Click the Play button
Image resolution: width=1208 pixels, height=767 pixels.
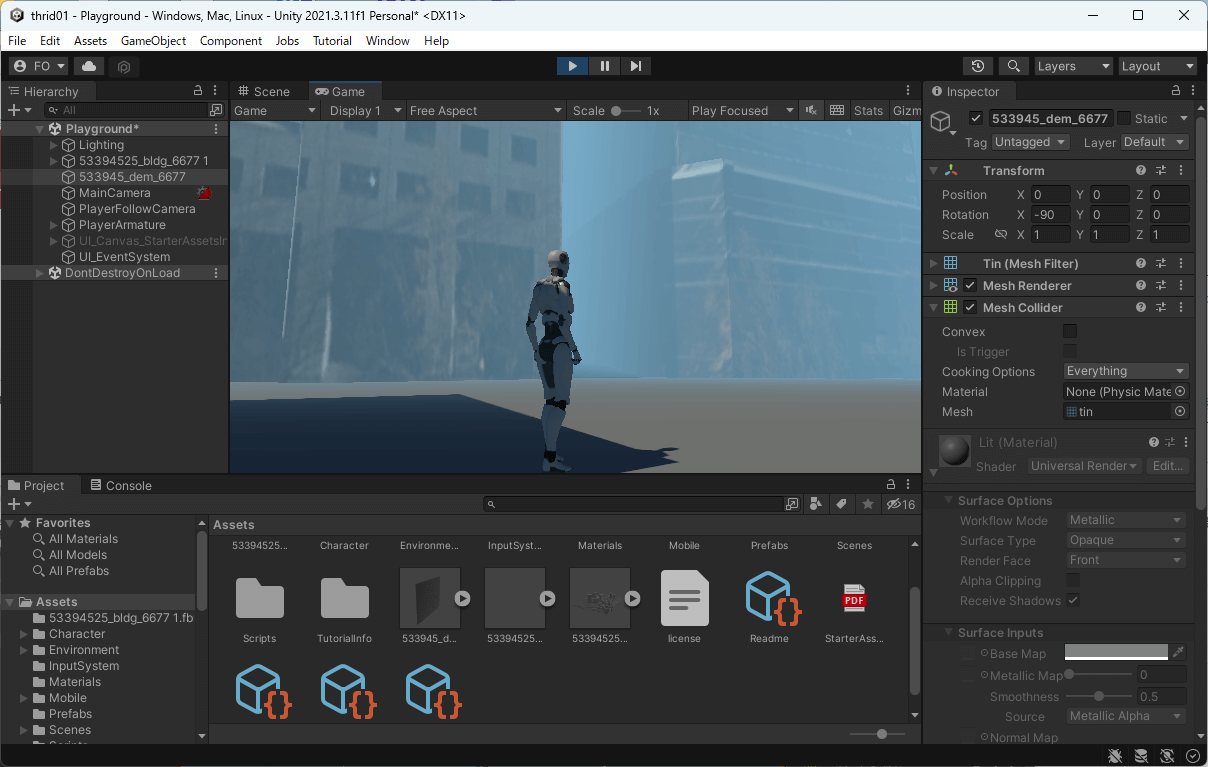(572, 66)
